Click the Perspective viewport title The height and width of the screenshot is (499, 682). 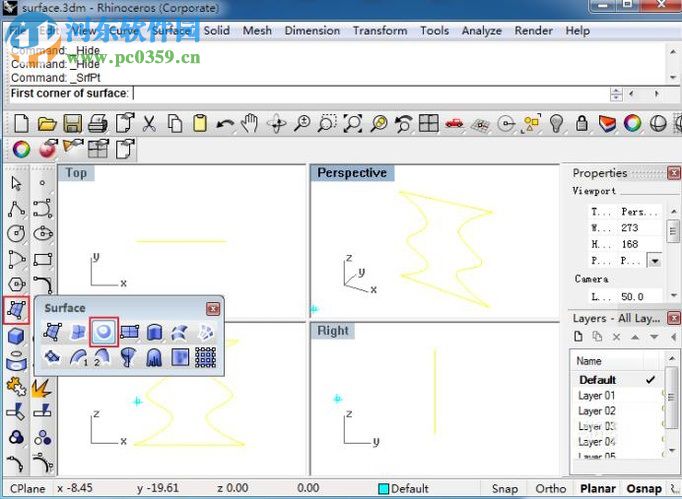(352, 173)
